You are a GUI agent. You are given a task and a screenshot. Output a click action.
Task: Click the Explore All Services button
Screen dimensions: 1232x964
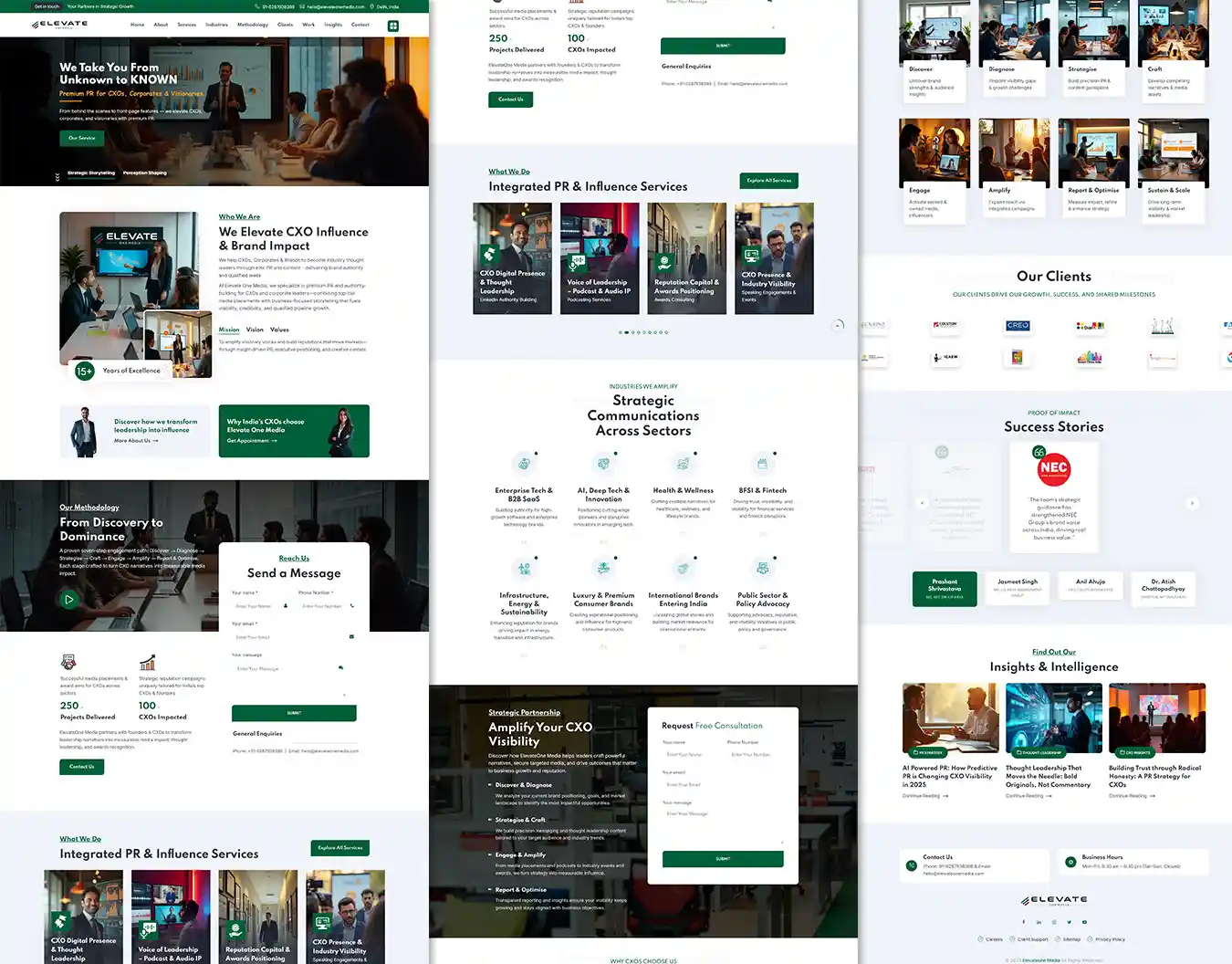click(x=768, y=181)
